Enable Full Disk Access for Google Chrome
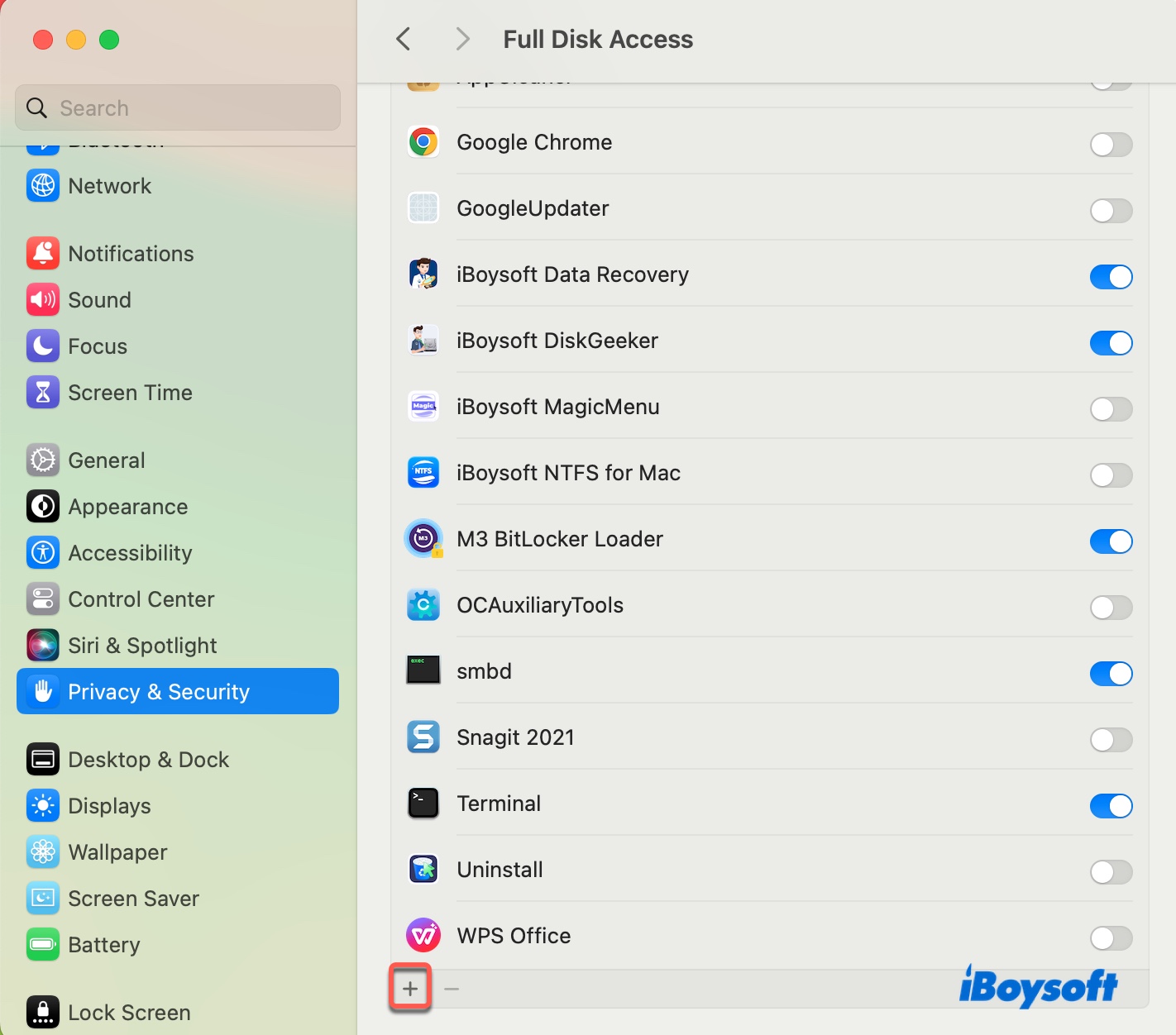 click(x=1111, y=145)
